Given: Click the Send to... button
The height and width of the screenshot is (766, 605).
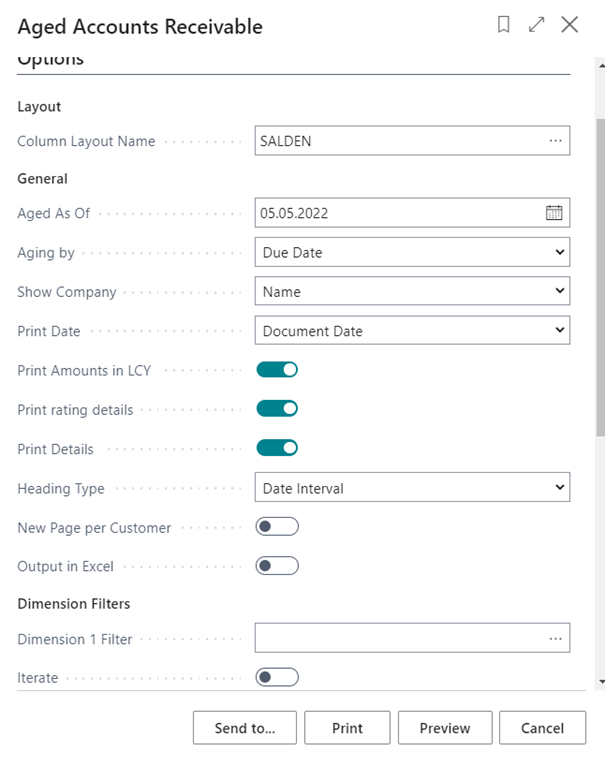Looking at the screenshot, I should 245,728.
